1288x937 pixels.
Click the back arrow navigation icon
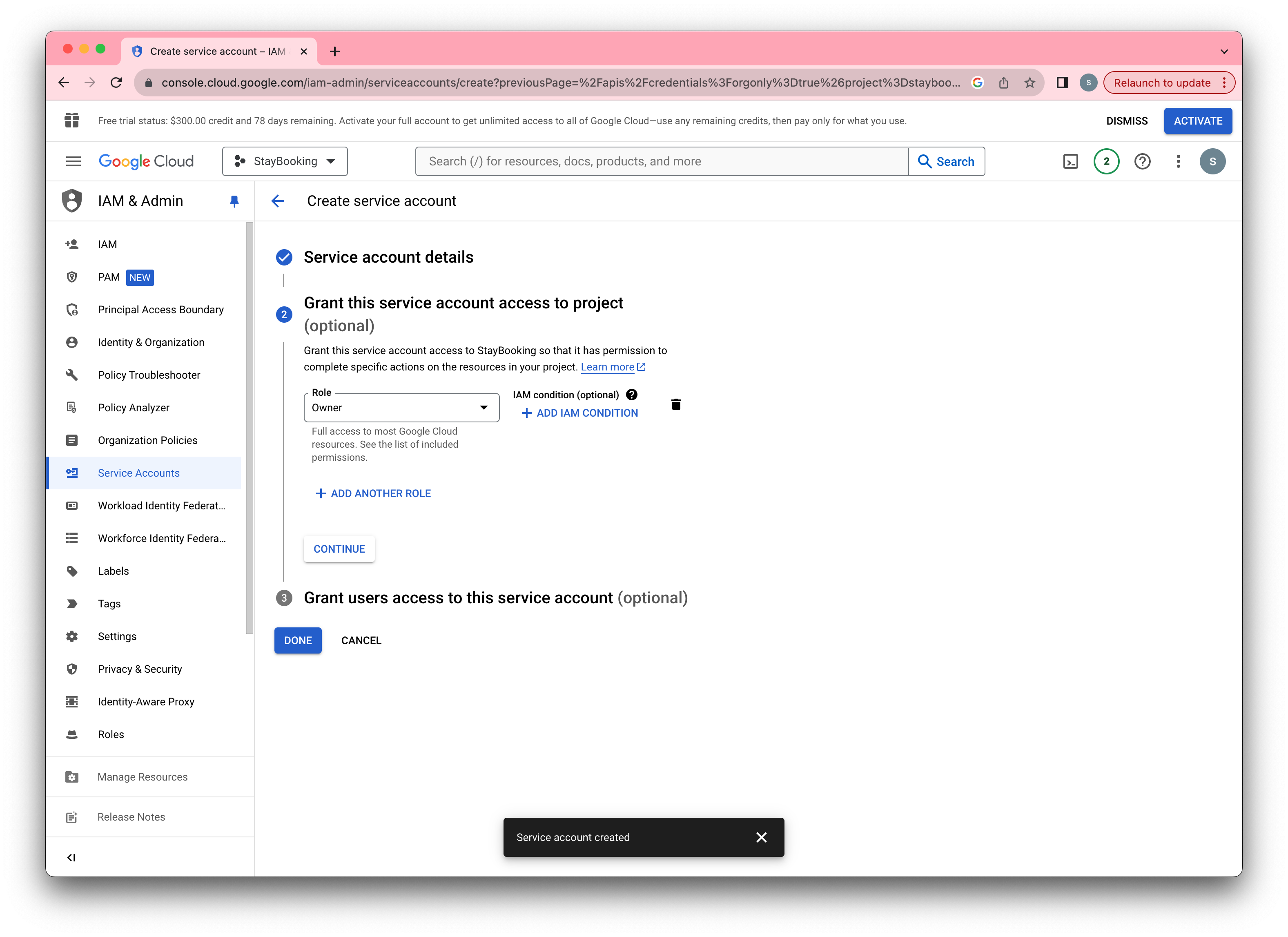coord(279,201)
